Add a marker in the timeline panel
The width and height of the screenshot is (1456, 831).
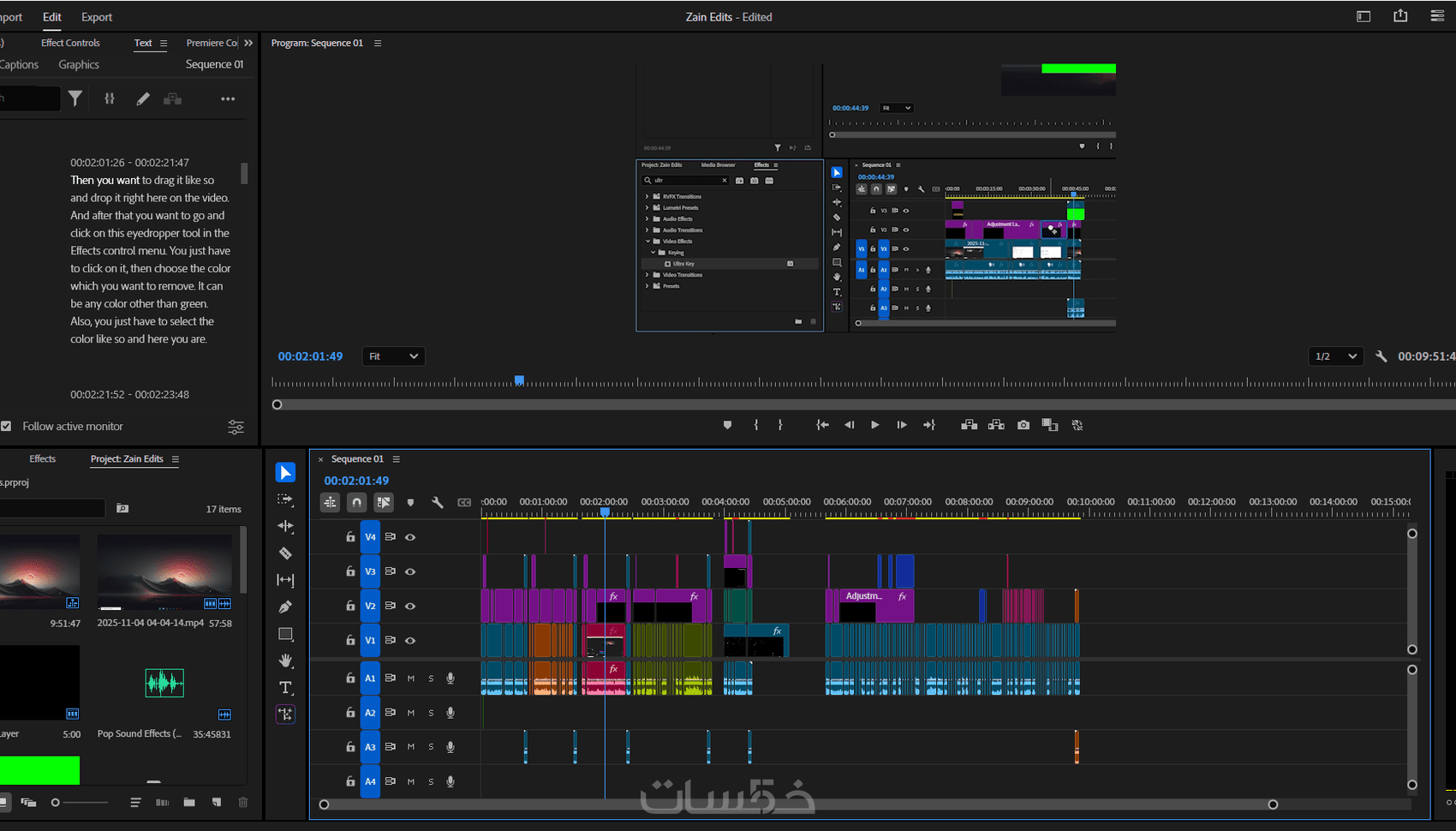coord(410,503)
